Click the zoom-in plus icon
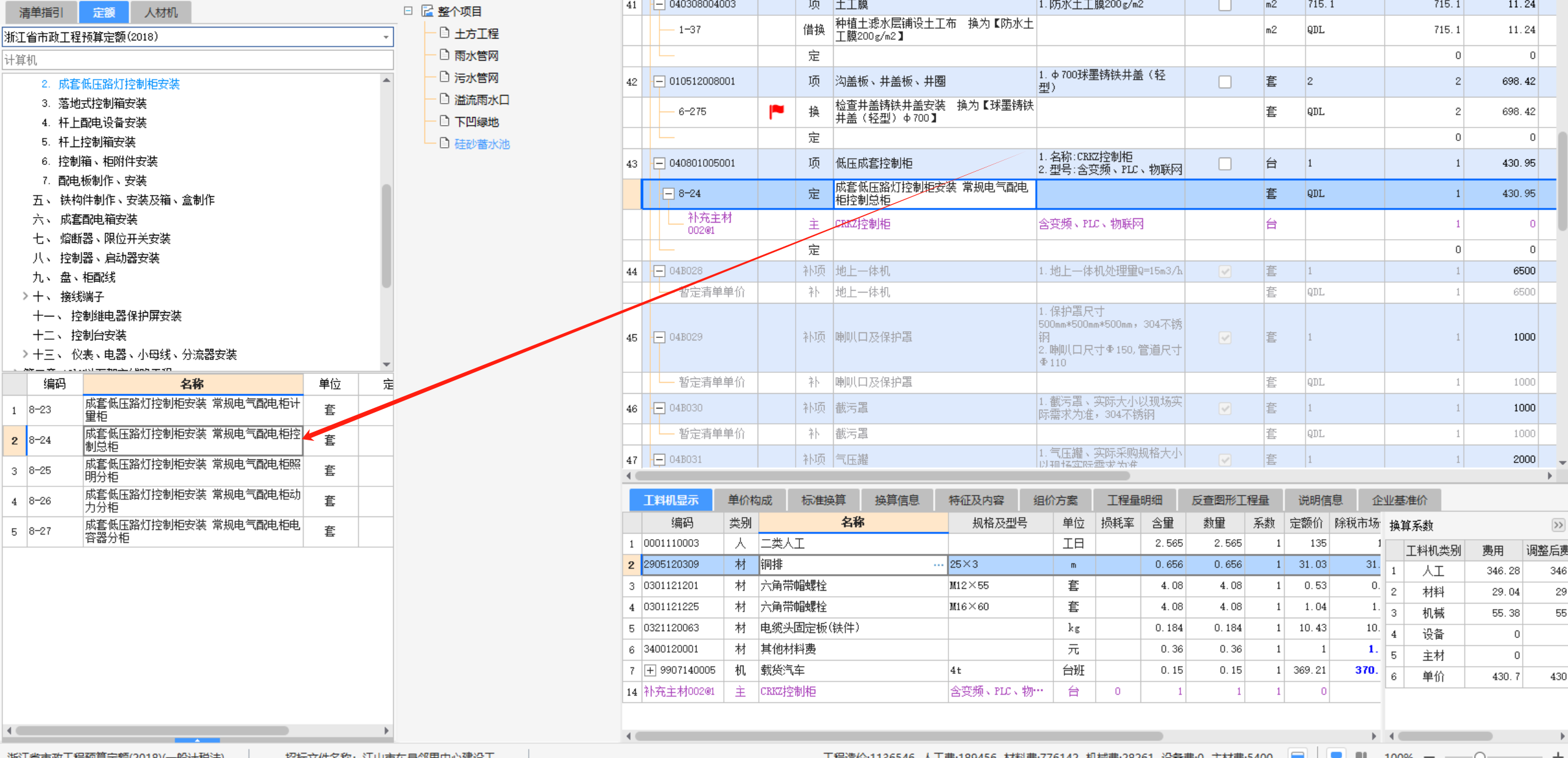This screenshot has width=1568, height=758. (x=1558, y=754)
